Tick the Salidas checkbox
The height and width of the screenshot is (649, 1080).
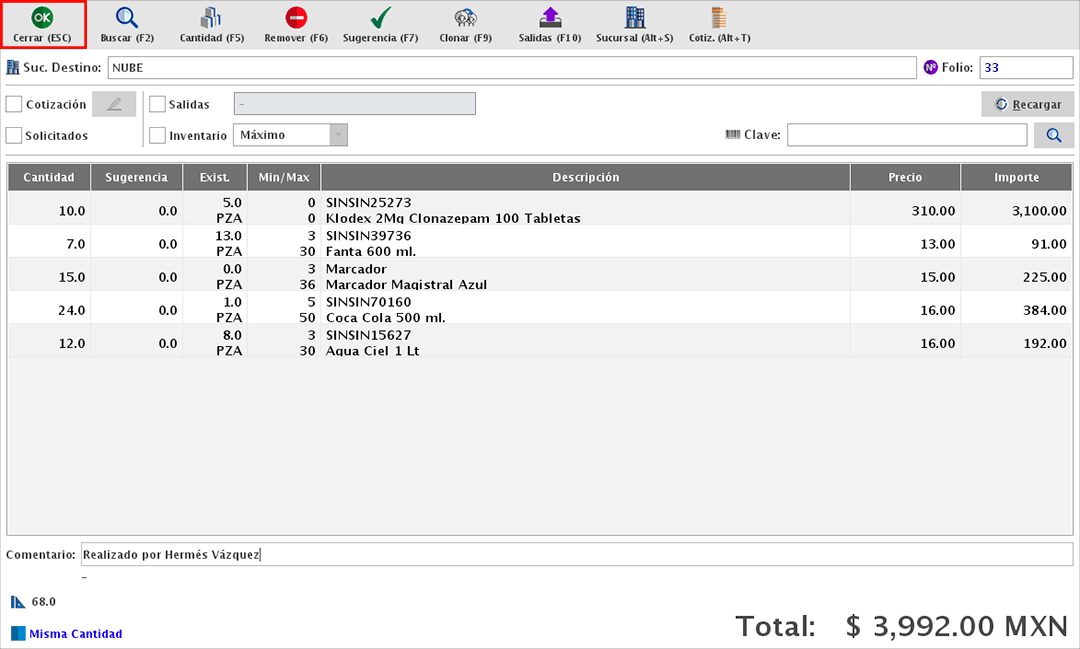(x=157, y=104)
